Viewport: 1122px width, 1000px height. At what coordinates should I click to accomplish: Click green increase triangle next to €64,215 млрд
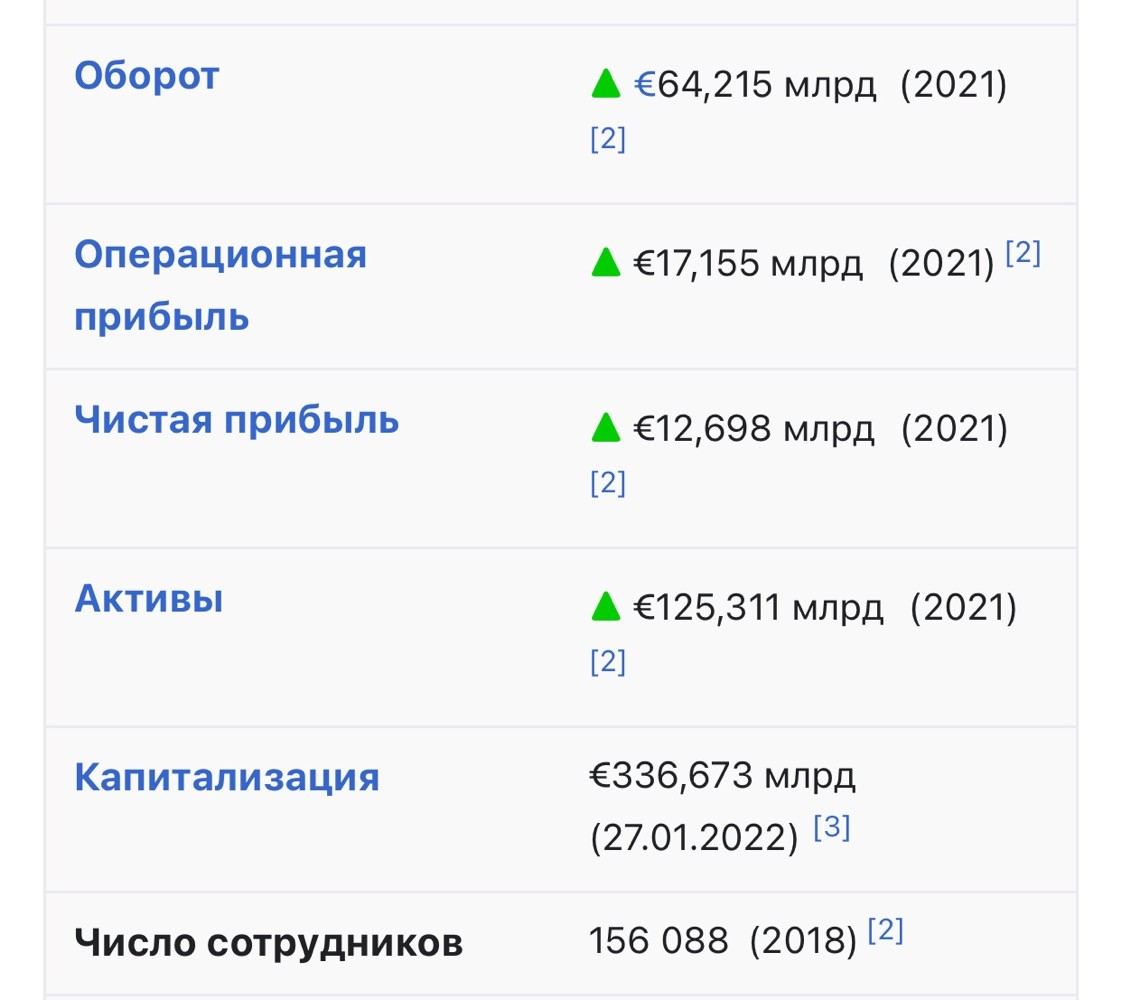tap(605, 84)
